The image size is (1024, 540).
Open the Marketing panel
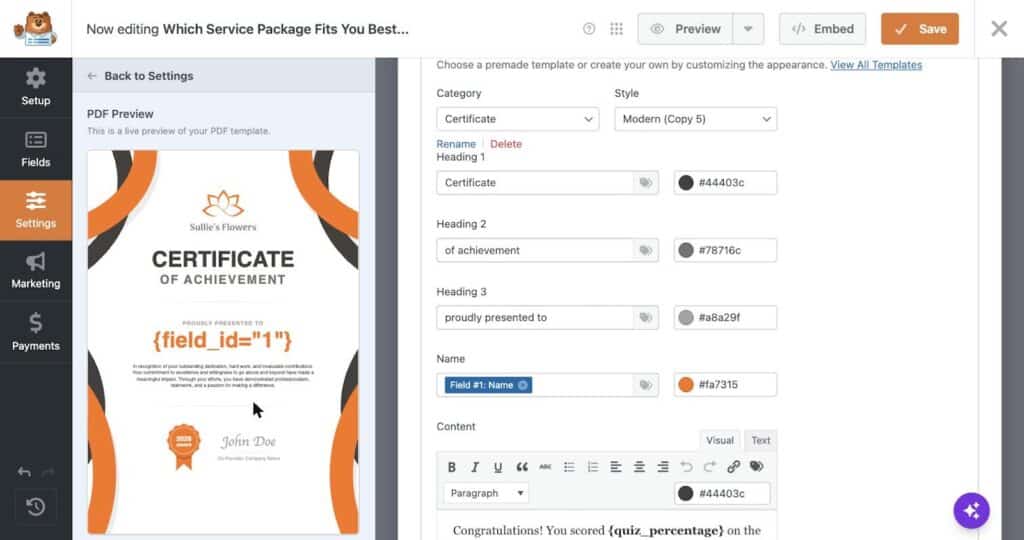pyautogui.click(x=35, y=271)
